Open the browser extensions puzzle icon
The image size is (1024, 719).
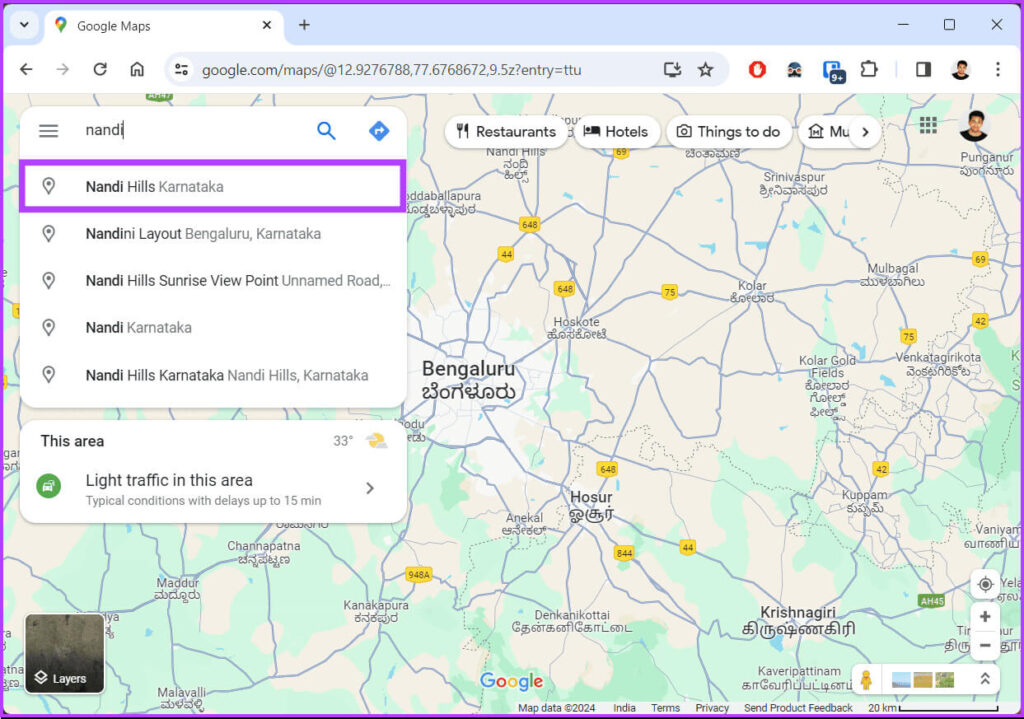click(869, 69)
